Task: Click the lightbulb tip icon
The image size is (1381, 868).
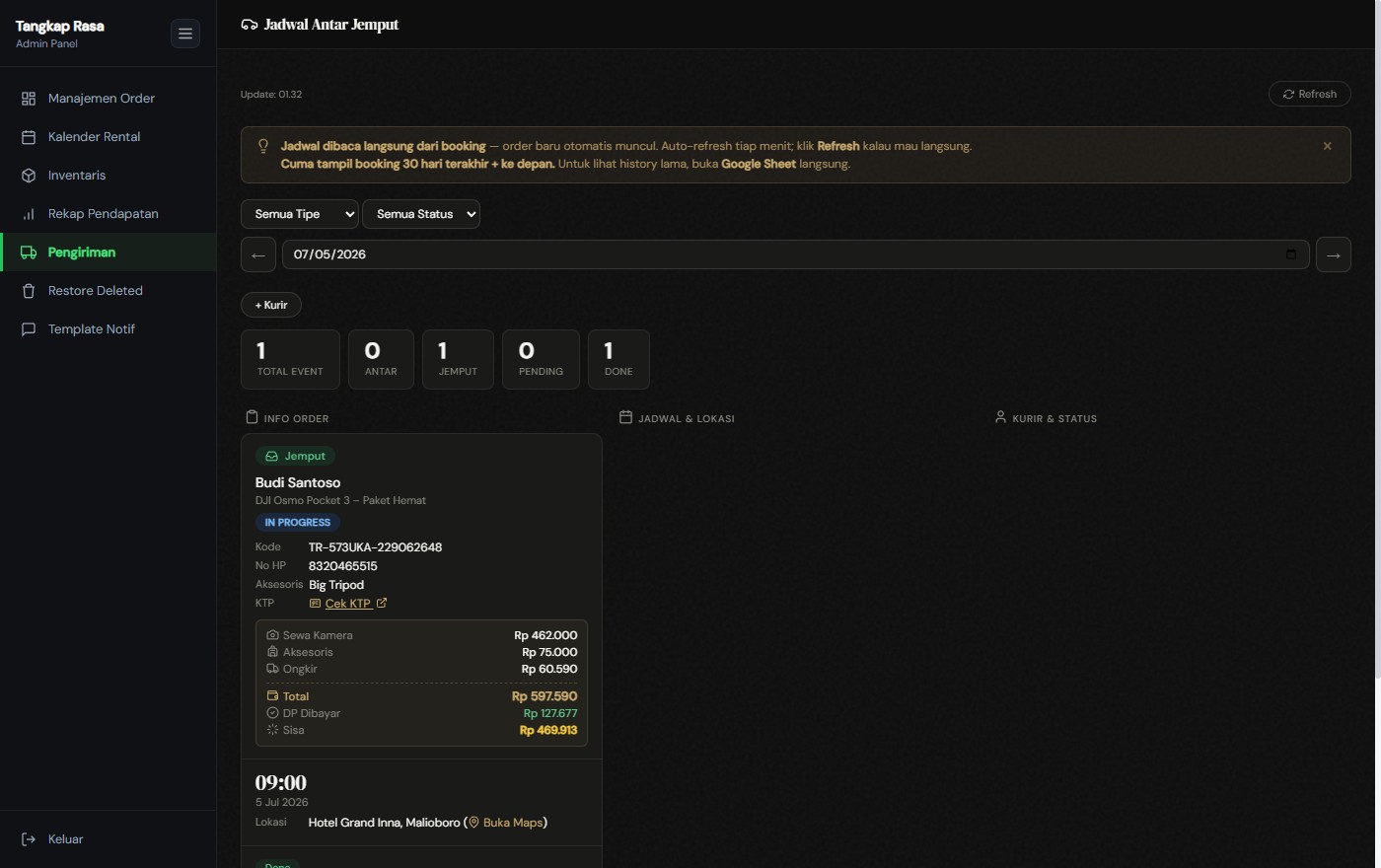Action: point(263,146)
